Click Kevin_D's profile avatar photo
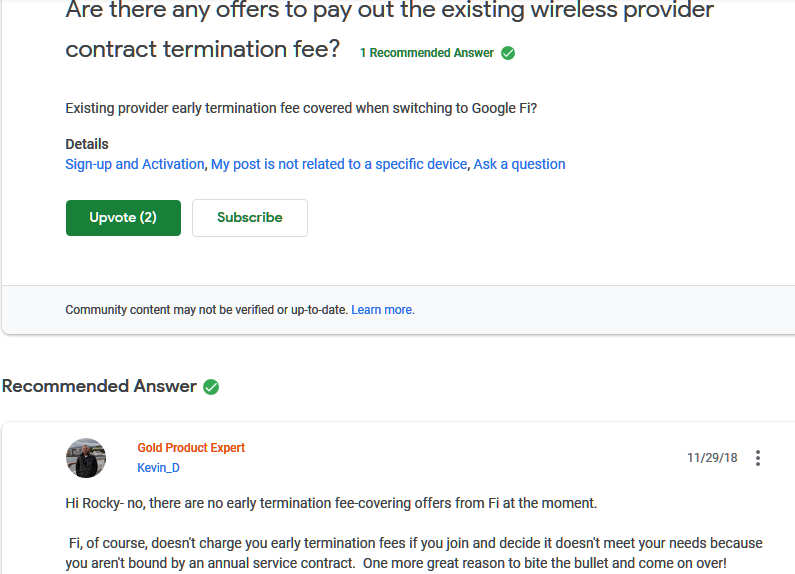Image resolution: width=795 pixels, height=574 pixels. (86, 458)
